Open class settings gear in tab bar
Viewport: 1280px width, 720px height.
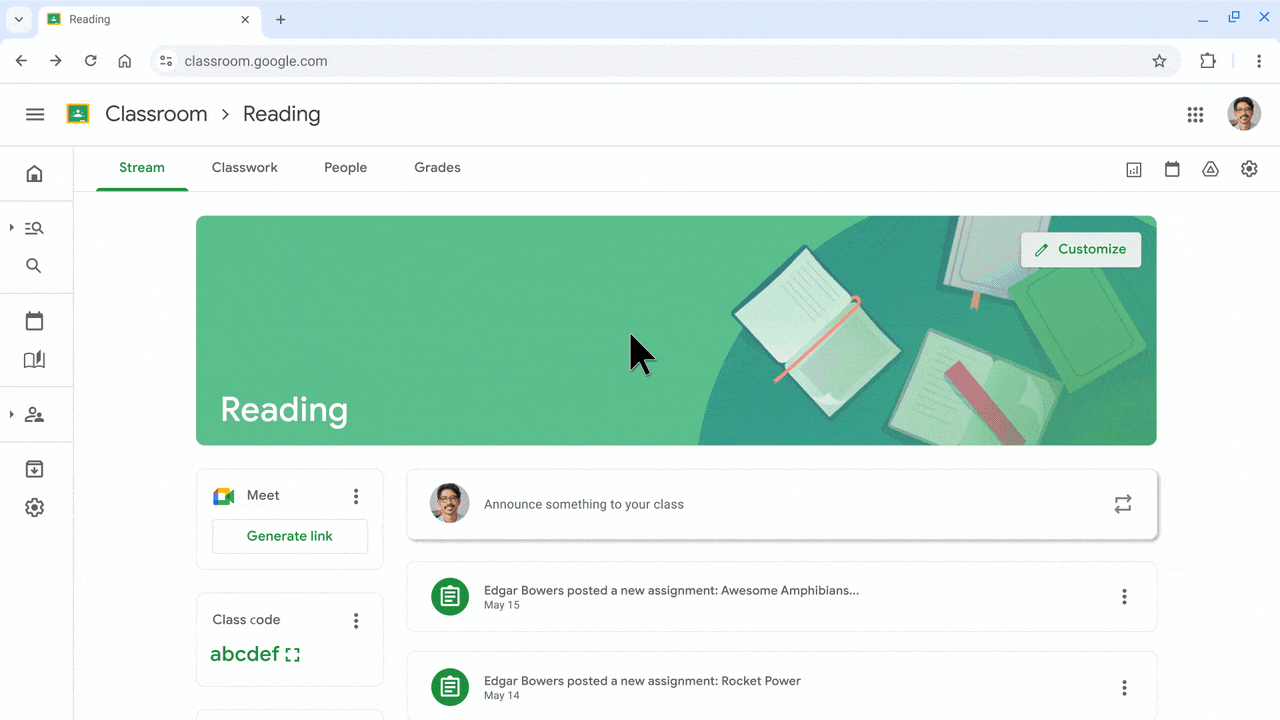point(1249,169)
